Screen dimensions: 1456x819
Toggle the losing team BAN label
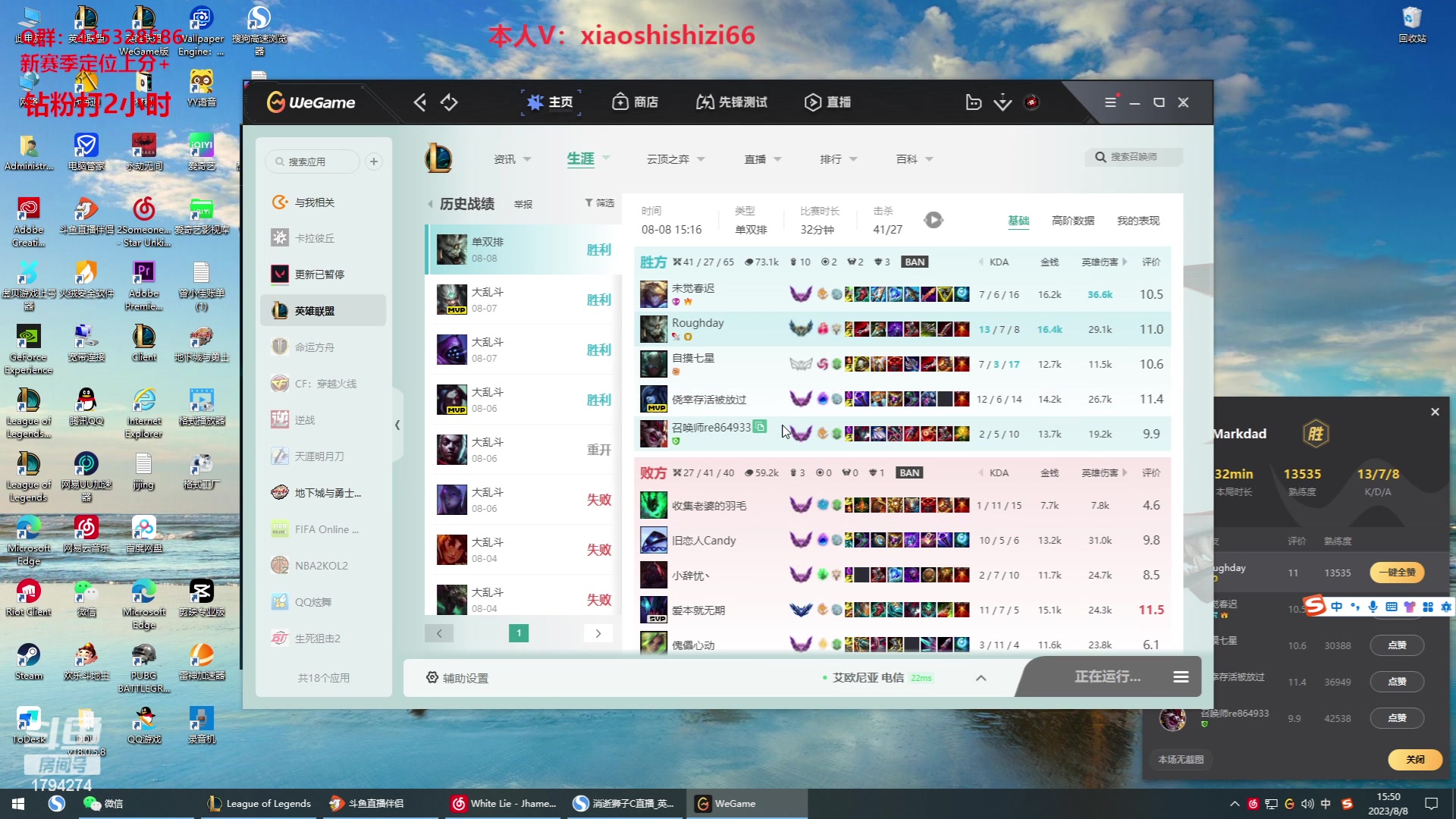pyautogui.click(x=909, y=472)
